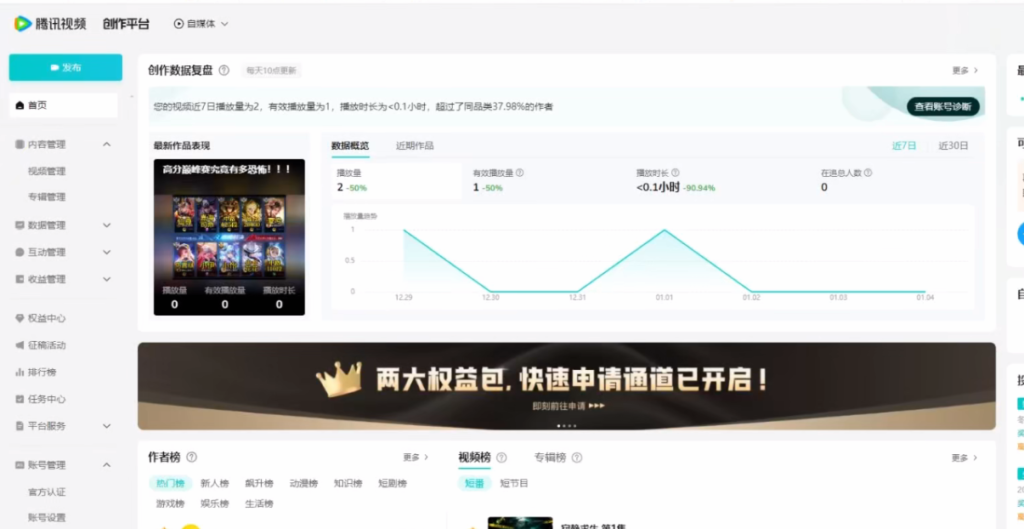Select the 播放量 metric card
The width and height of the screenshot is (1024, 529).
pyautogui.click(x=396, y=181)
